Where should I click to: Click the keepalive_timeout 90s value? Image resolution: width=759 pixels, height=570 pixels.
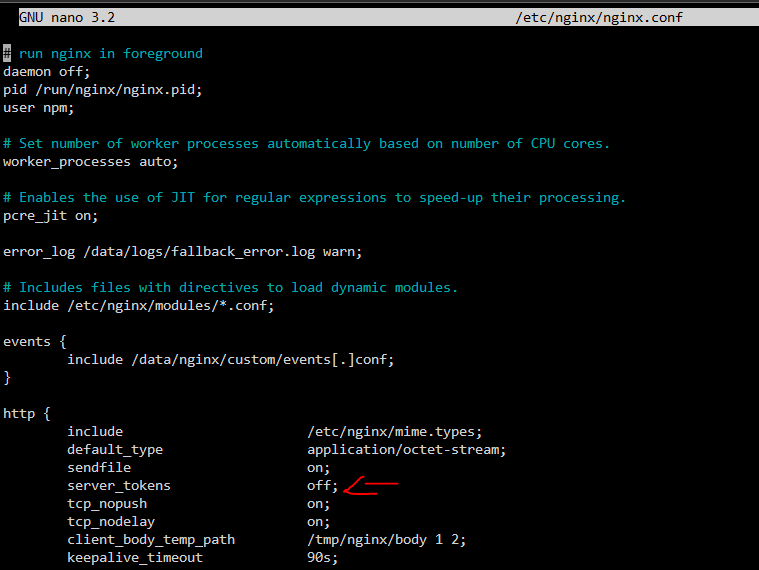click(322, 557)
